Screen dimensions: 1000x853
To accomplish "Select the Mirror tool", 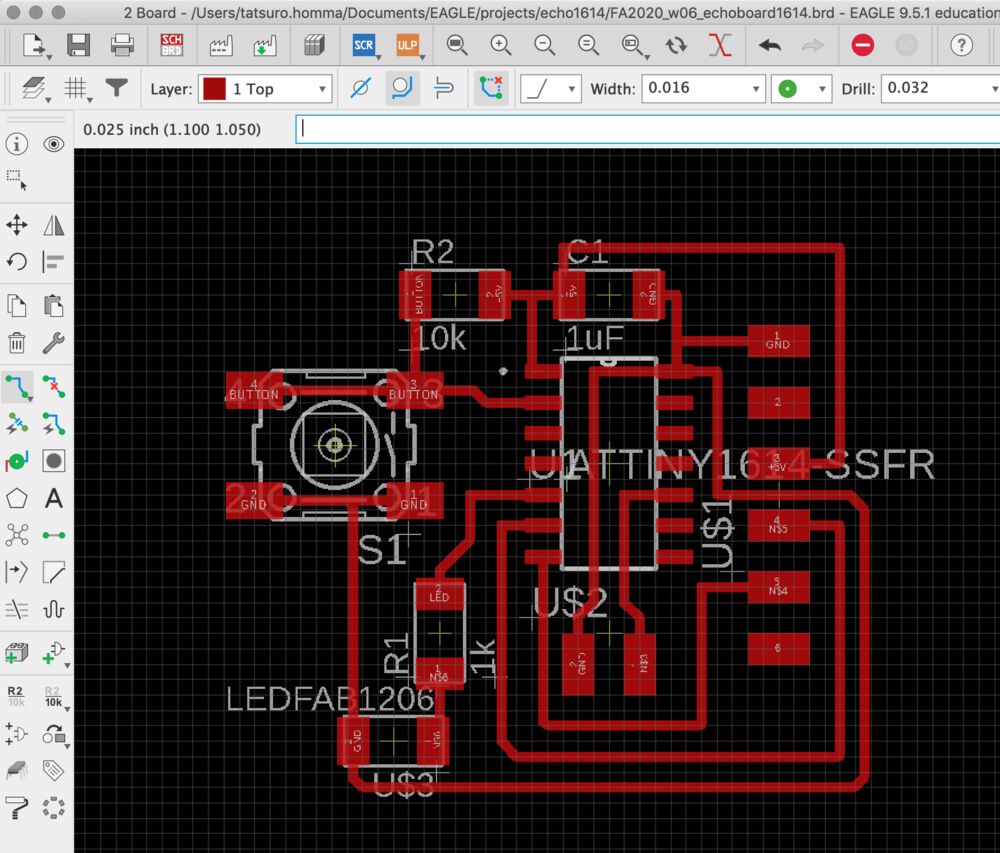I will 54,224.
